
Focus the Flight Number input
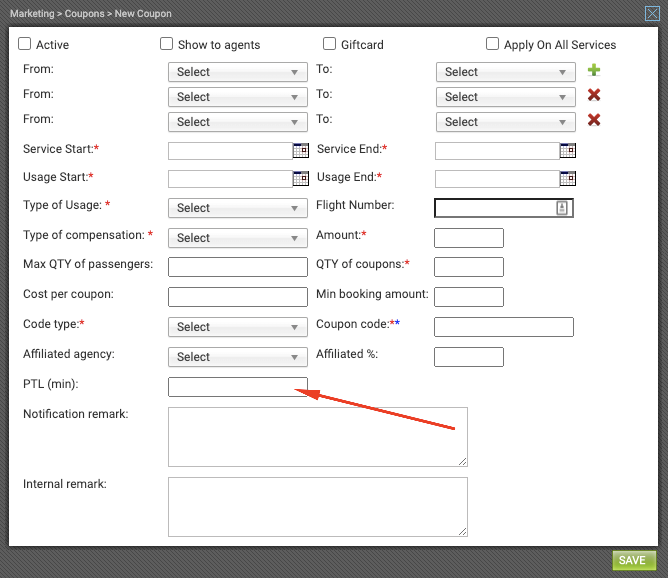(504, 208)
